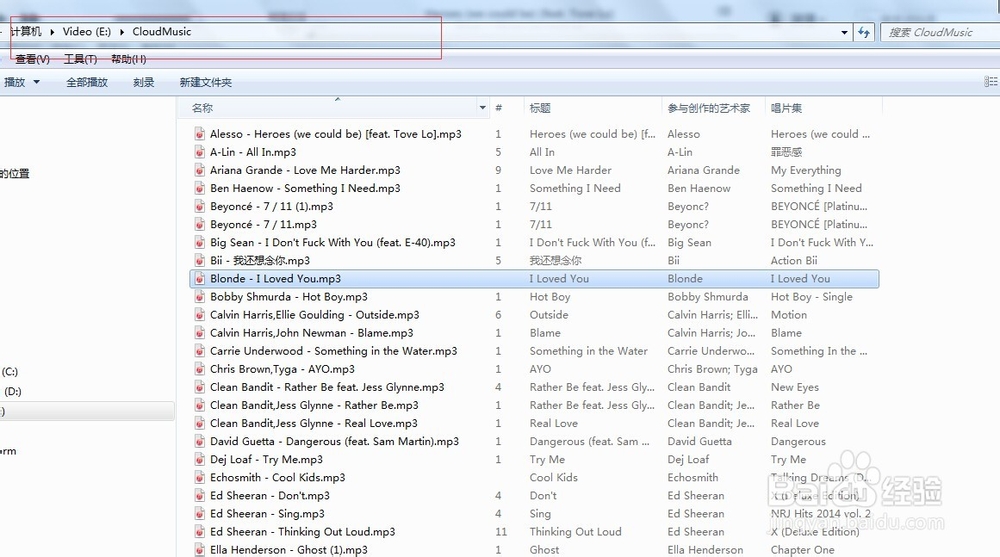Click the file icon of Carrie Underwood - Something in the Water
Image resolution: width=1000 pixels, height=557 pixels.
pyautogui.click(x=200, y=351)
